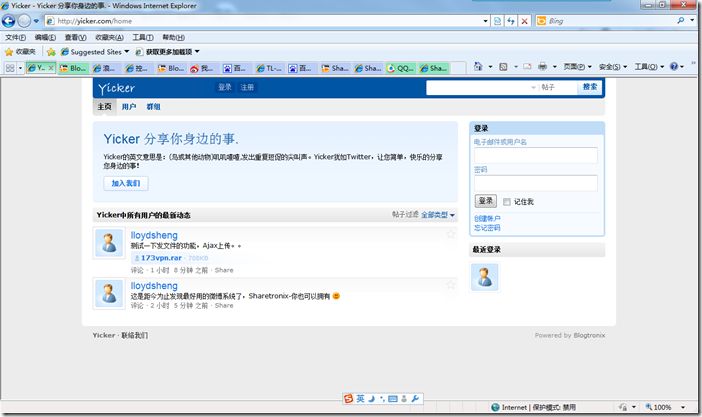Click the 搜索 button

click(x=590, y=87)
